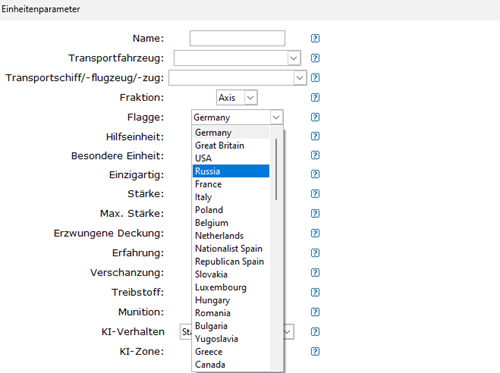Open help icon in KI-Verhalten row
The height and width of the screenshot is (373, 500).
[x=315, y=331]
